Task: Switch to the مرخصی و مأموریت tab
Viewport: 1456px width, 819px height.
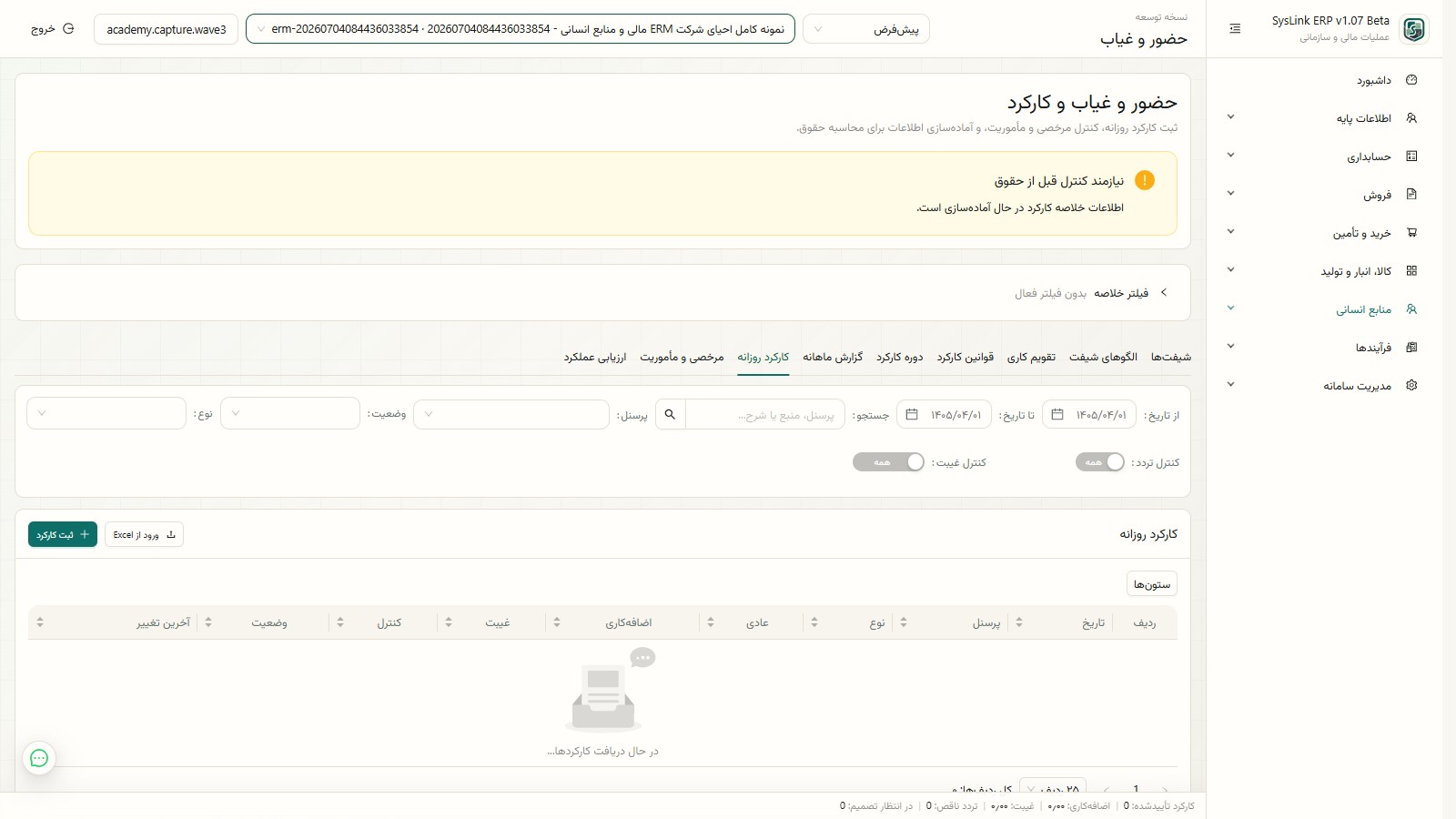Action: pos(682,357)
